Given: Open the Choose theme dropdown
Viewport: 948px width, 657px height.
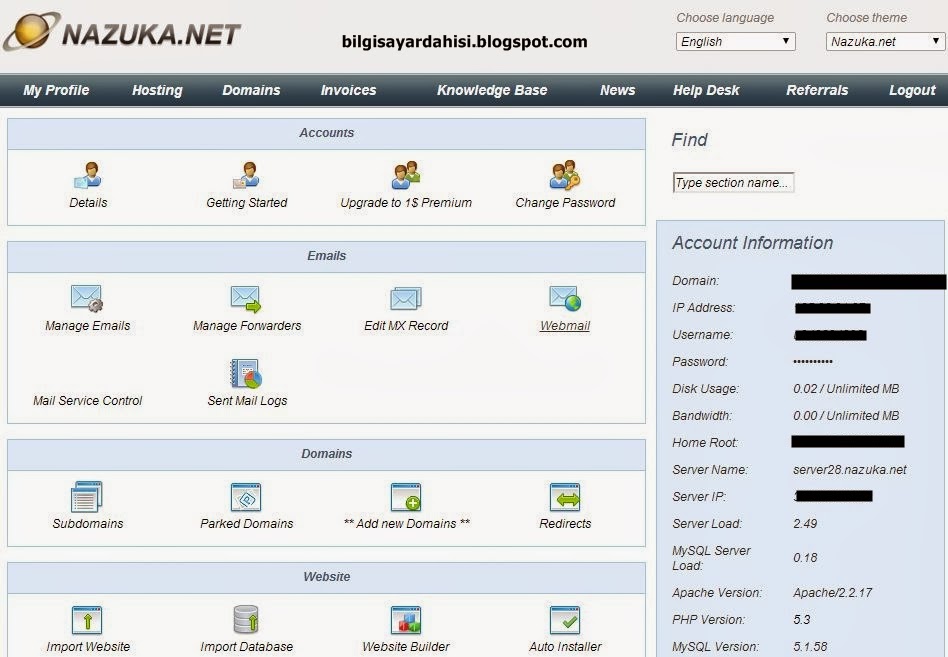Looking at the screenshot, I should coord(885,41).
